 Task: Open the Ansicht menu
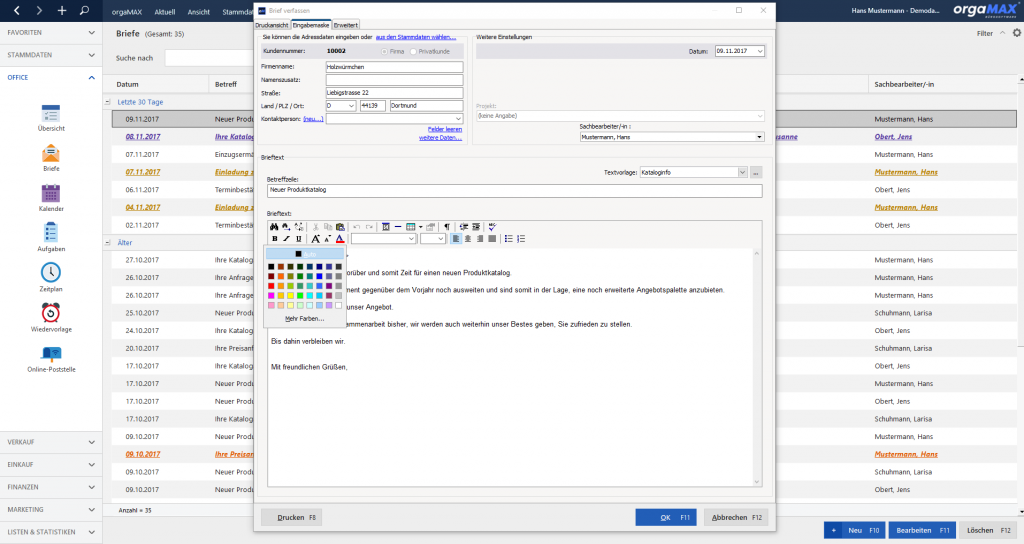click(199, 12)
